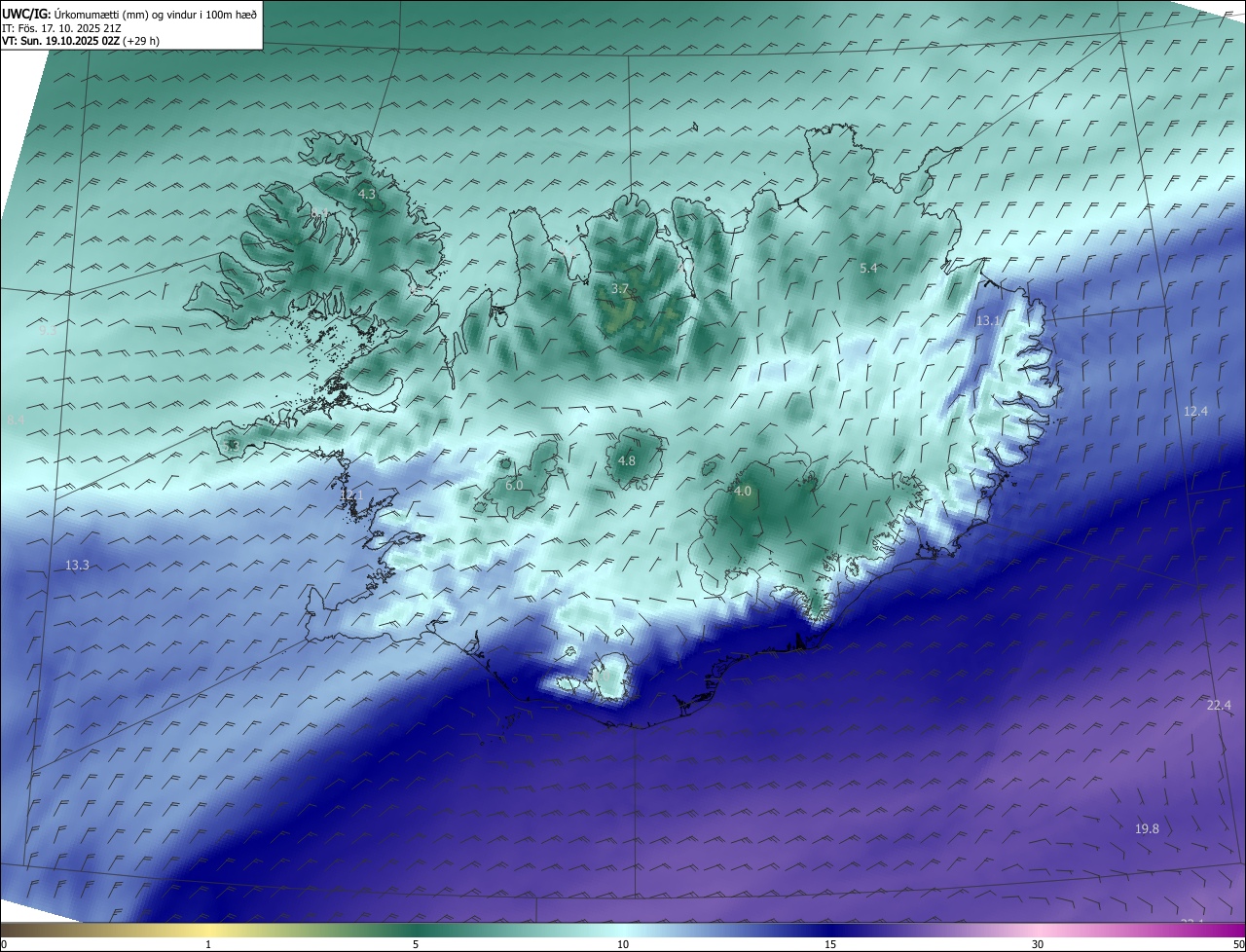Click the 4.0 value on Vatnajökull glacier
1246x952 pixels.
(743, 492)
